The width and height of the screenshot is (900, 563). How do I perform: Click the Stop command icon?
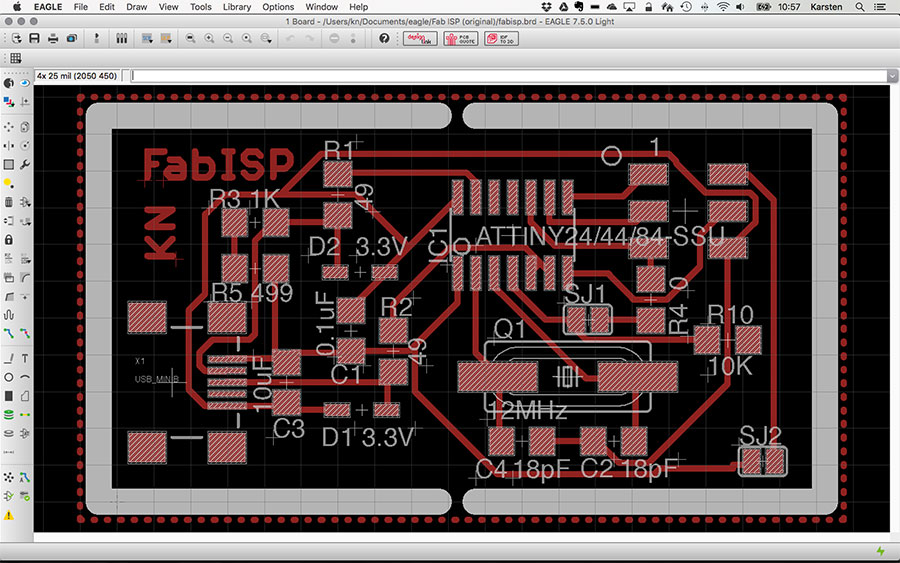334,38
